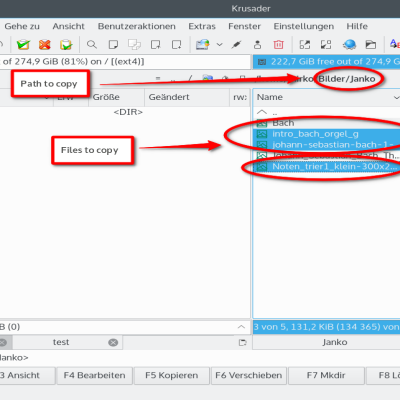
Task: Click the user figure root mode icon
Action: pyautogui.click(x=257, y=44)
